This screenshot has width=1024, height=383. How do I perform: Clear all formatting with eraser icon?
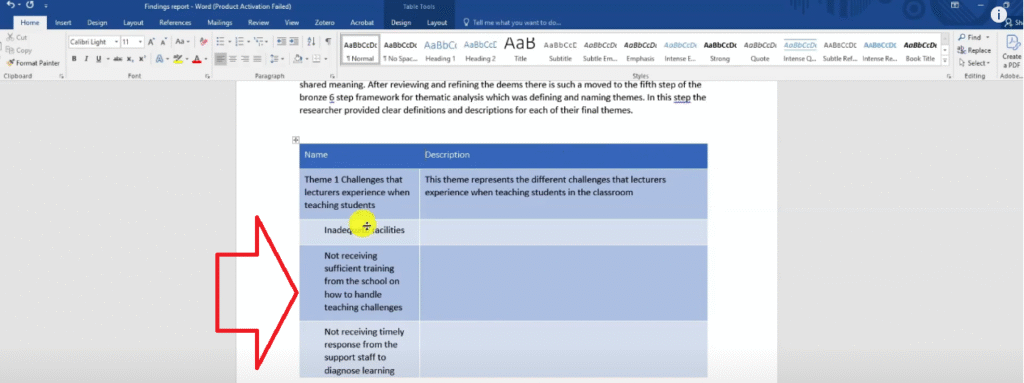coord(203,42)
